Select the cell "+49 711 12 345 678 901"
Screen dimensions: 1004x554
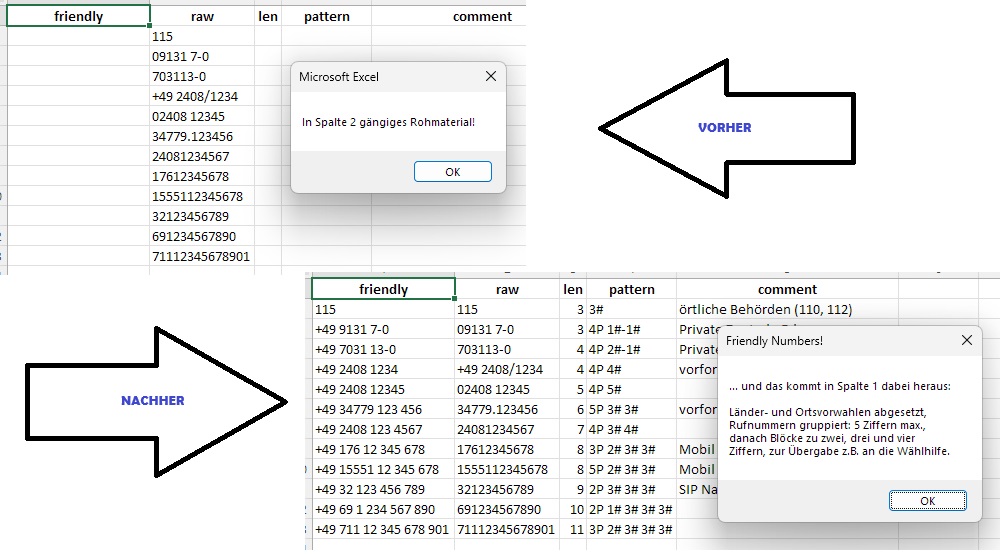pyautogui.click(x=382, y=529)
